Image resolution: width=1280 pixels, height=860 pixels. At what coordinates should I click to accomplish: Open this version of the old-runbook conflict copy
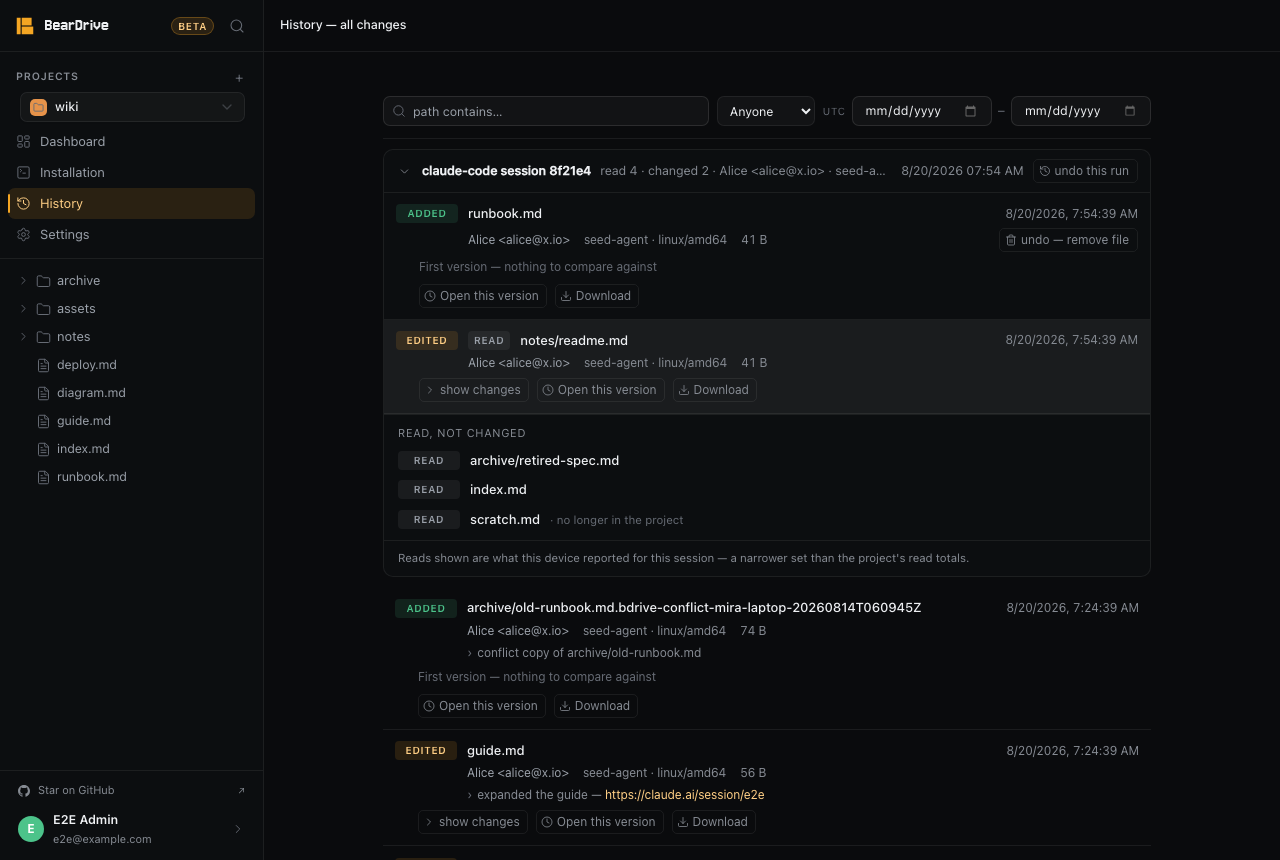(x=481, y=706)
